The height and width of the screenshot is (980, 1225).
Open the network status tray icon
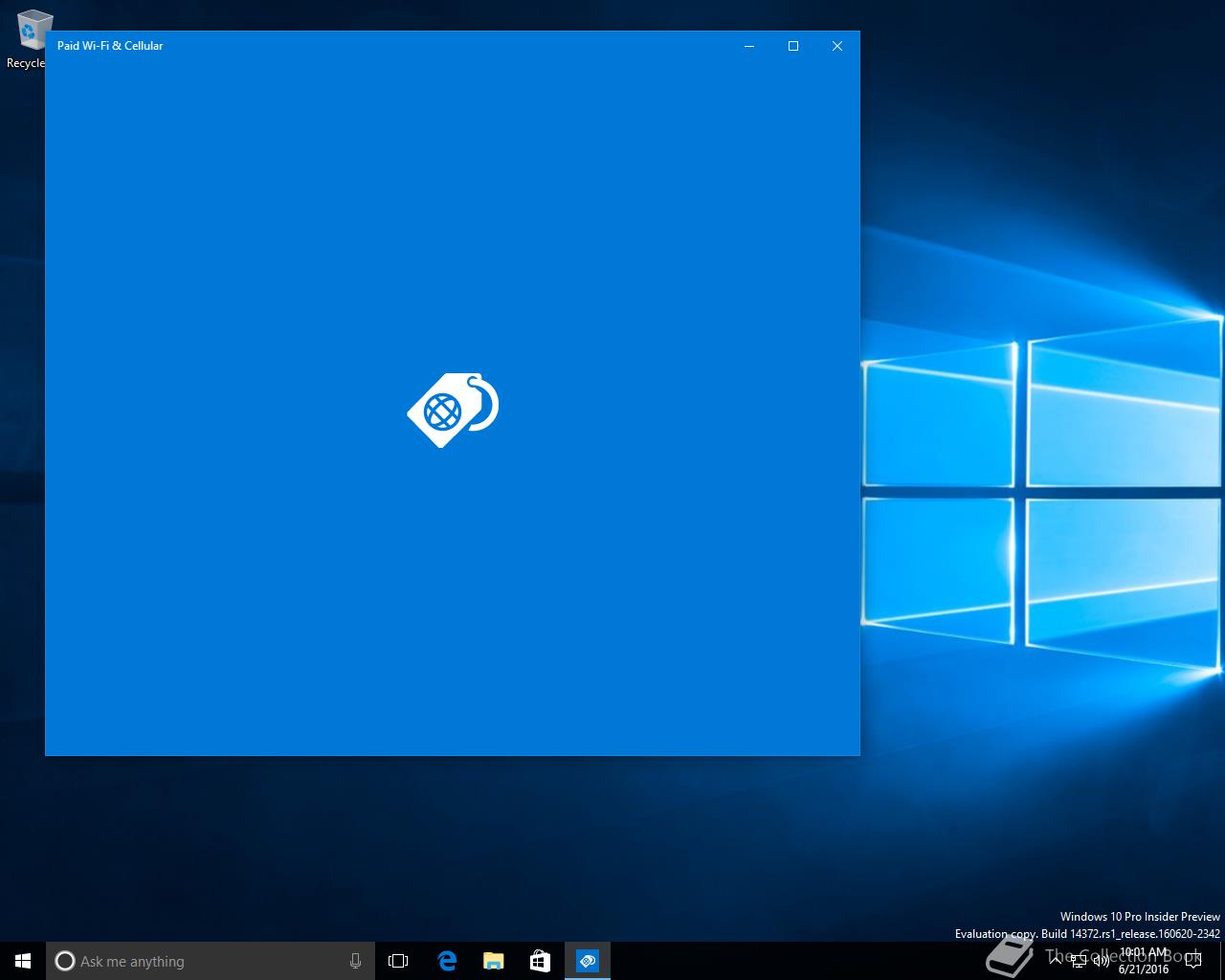[x=1079, y=961]
